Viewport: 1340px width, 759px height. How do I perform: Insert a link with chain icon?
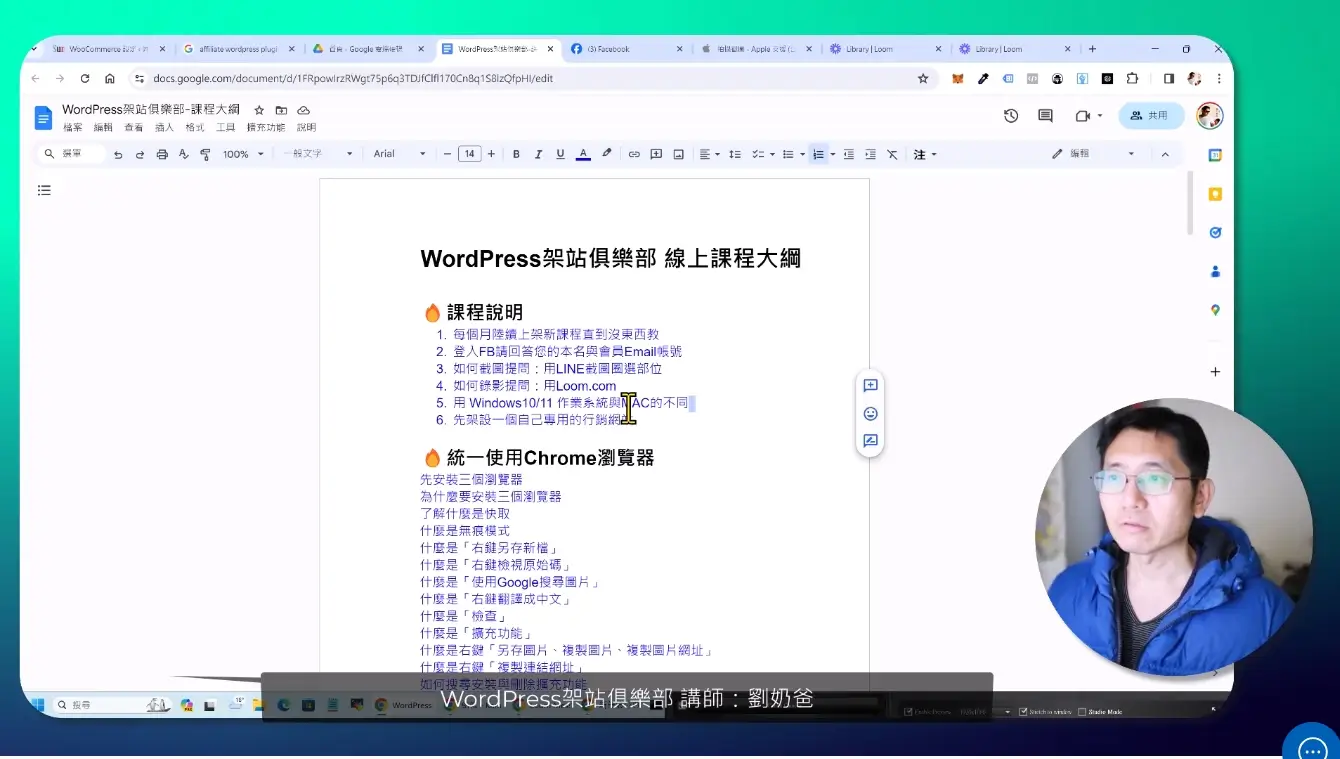(x=634, y=154)
